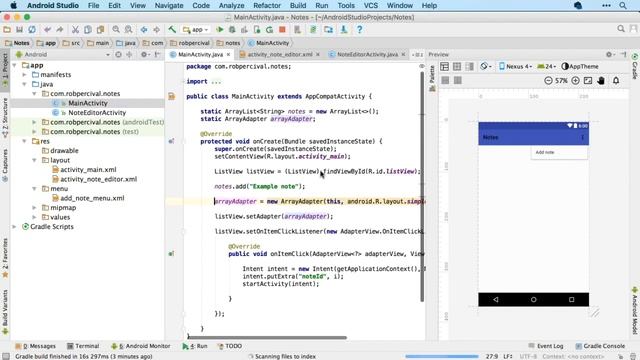Toggle the 1: Project tool window

point(5,70)
